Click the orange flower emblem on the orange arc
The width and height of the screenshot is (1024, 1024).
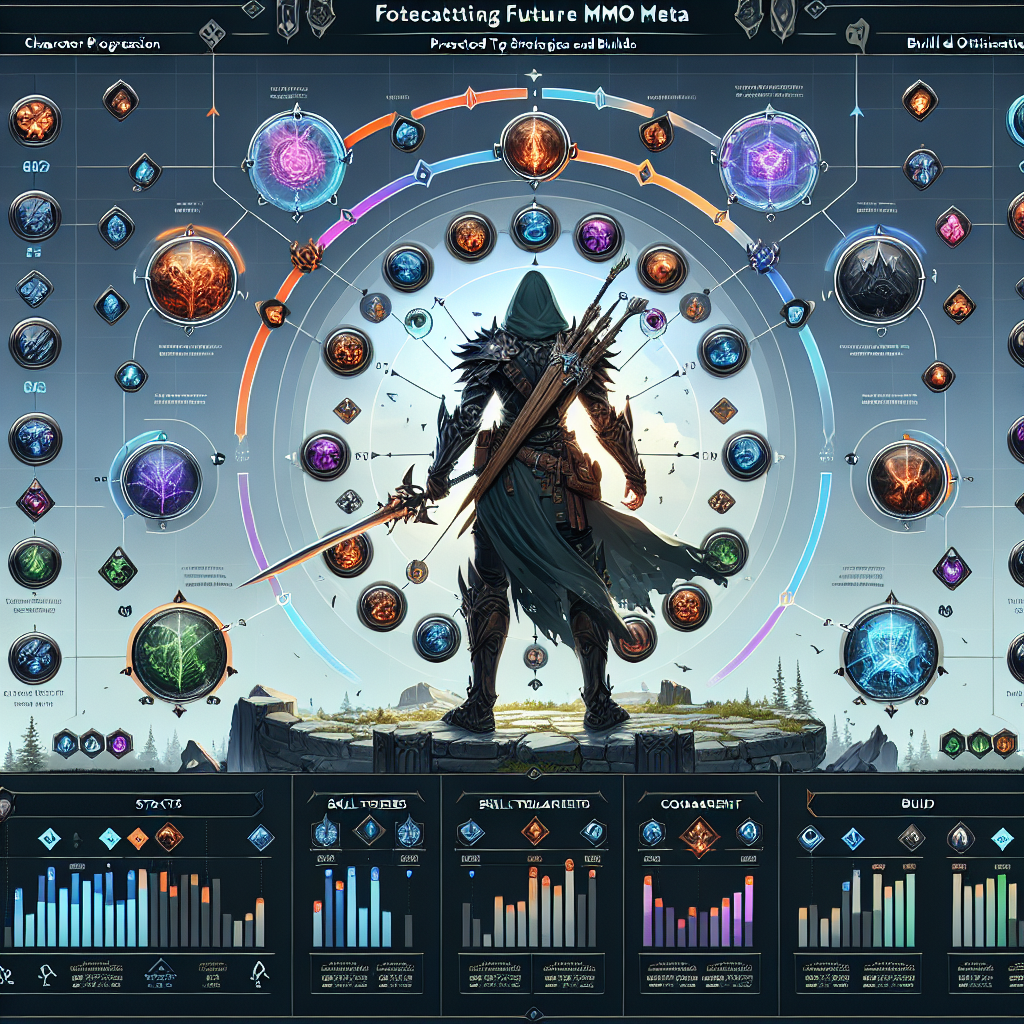(308, 253)
